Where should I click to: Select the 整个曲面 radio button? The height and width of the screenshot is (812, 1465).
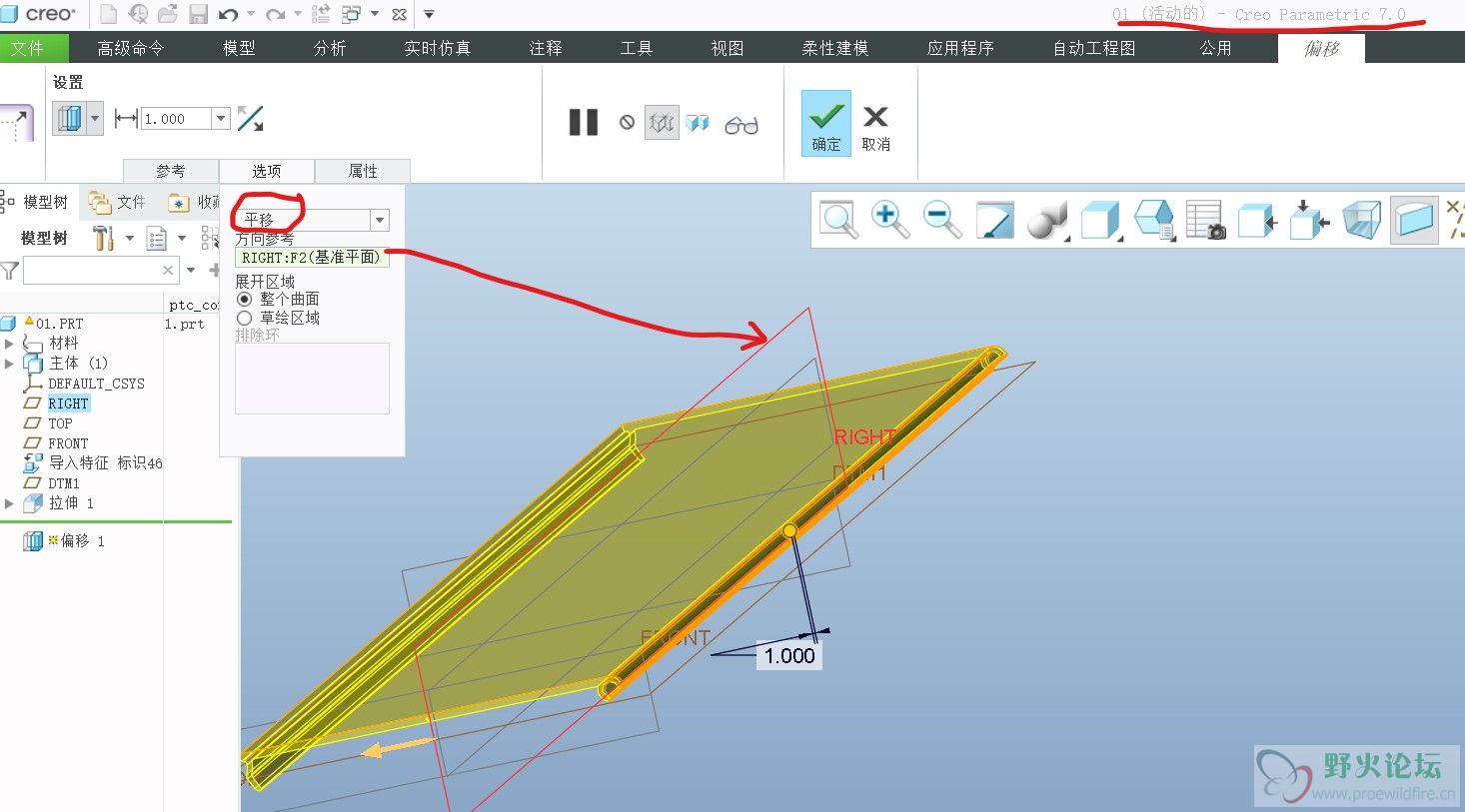point(244,299)
